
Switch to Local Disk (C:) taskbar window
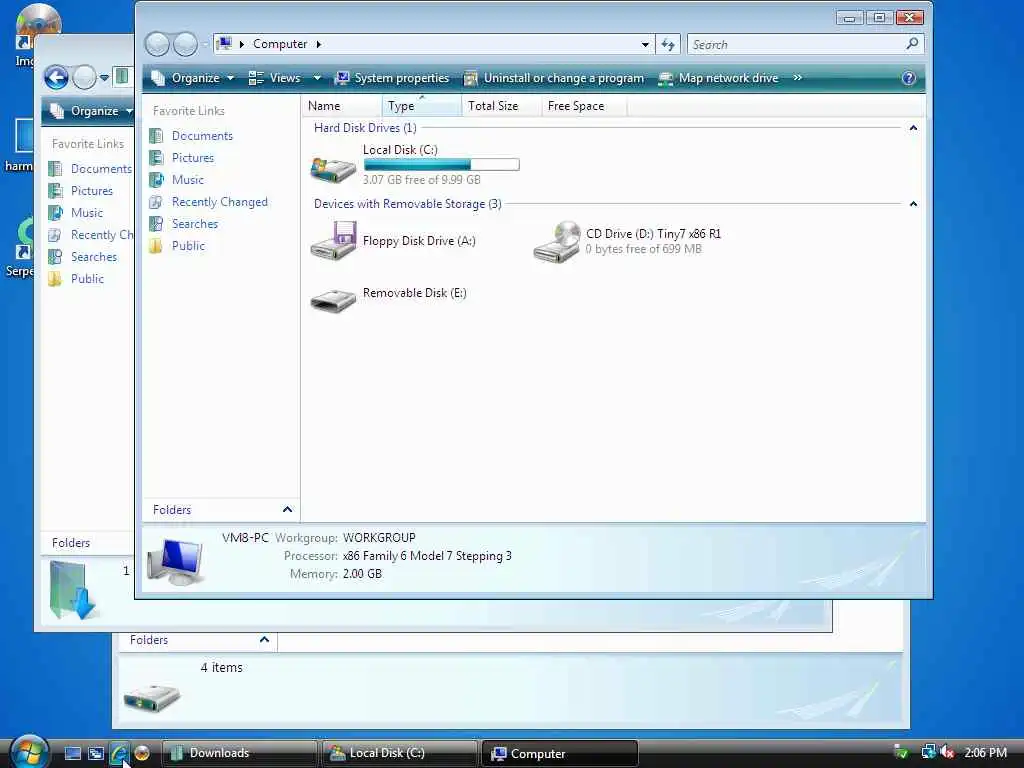click(x=399, y=753)
